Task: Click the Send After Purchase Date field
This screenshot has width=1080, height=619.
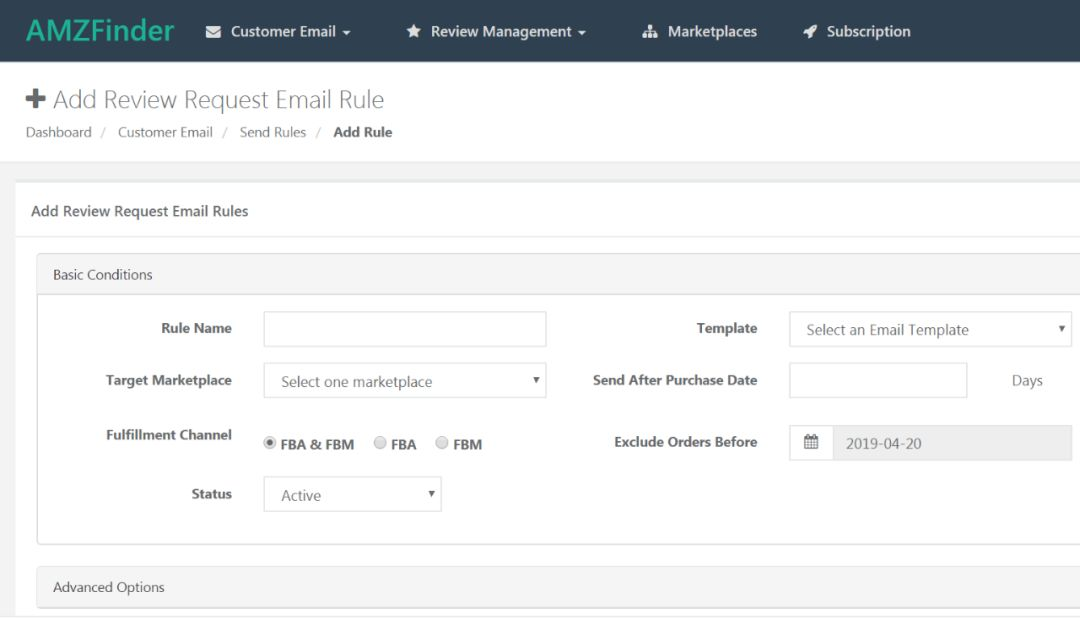Action: coord(877,381)
